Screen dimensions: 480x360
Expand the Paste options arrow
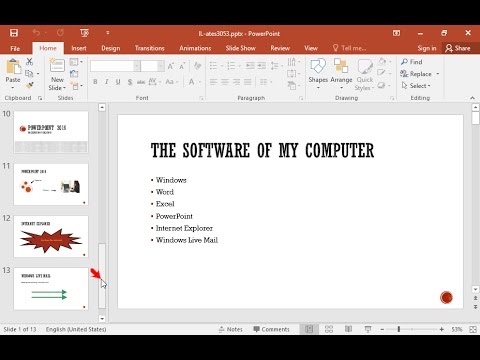pyautogui.click(x=13, y=88)
